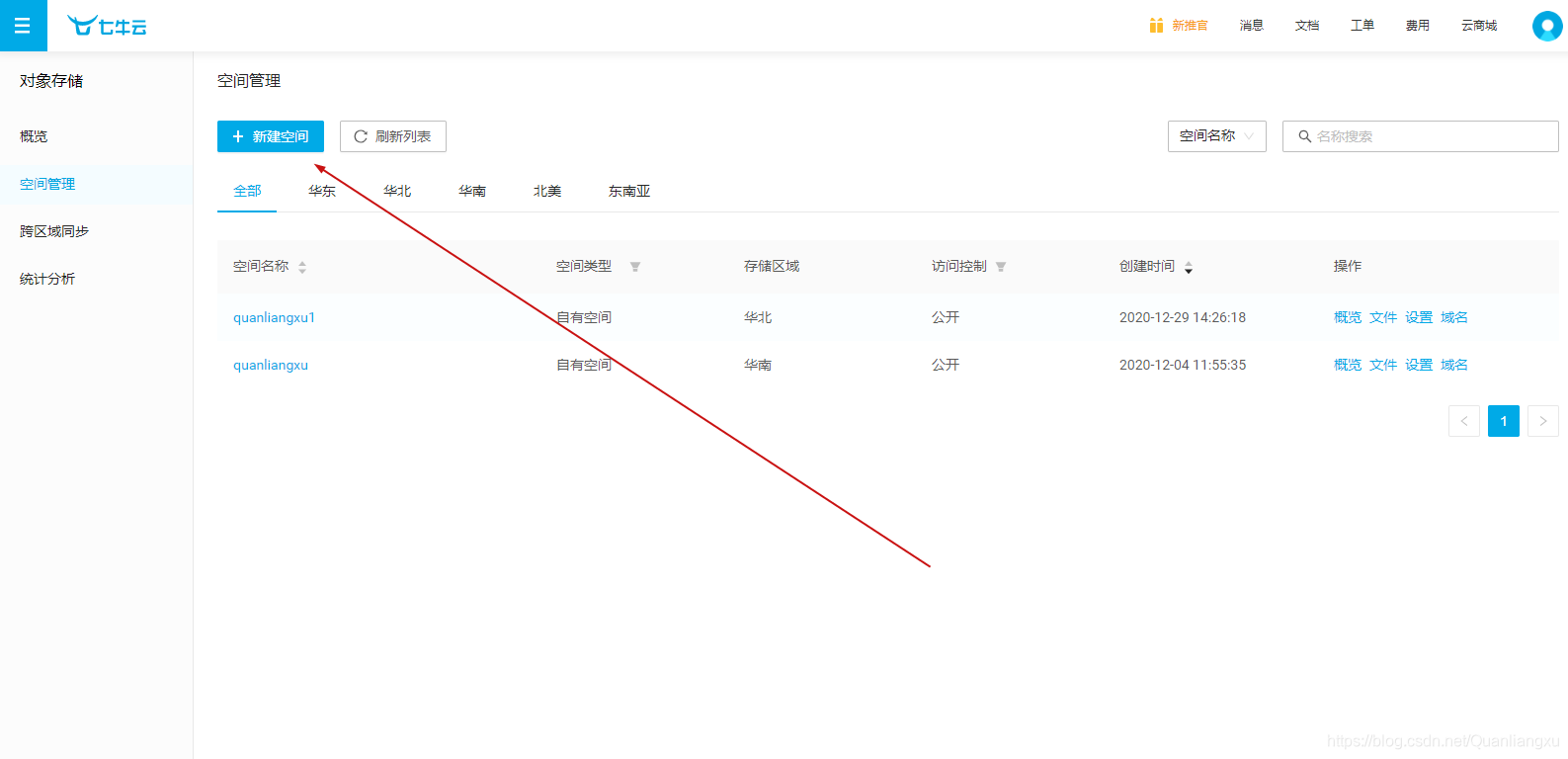Select the 全部 region tab
The height and width of the screenshot is (759, 1568).
(247, 191)
